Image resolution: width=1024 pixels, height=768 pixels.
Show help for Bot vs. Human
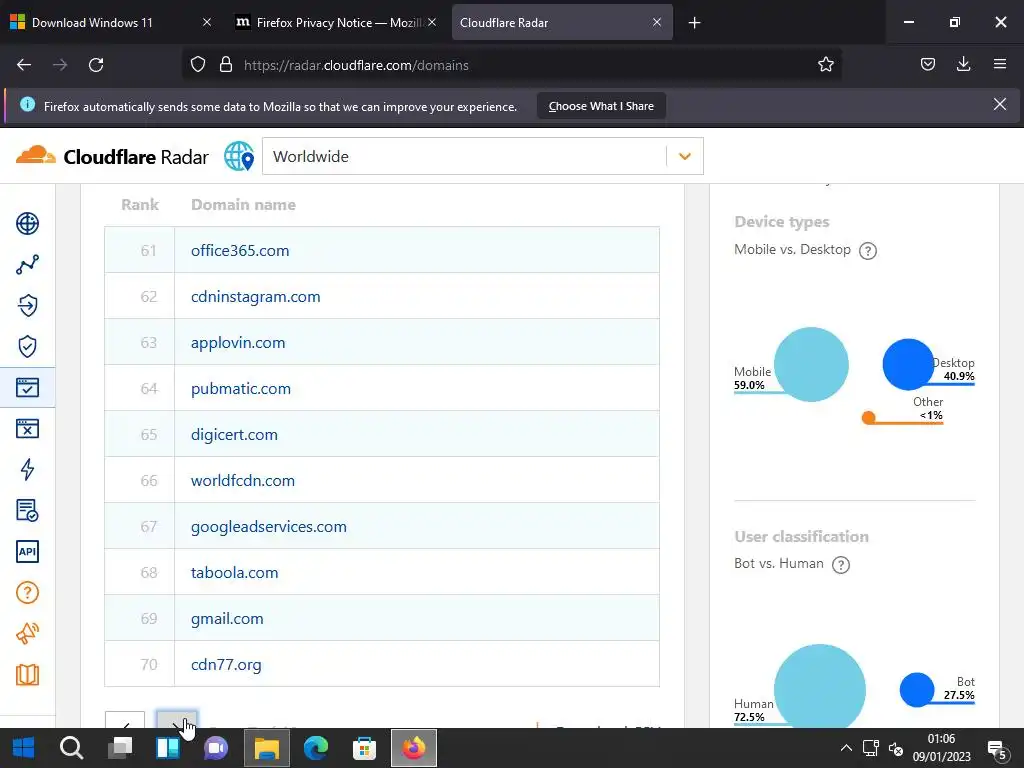pyautogui.click(x=840, y=565)
